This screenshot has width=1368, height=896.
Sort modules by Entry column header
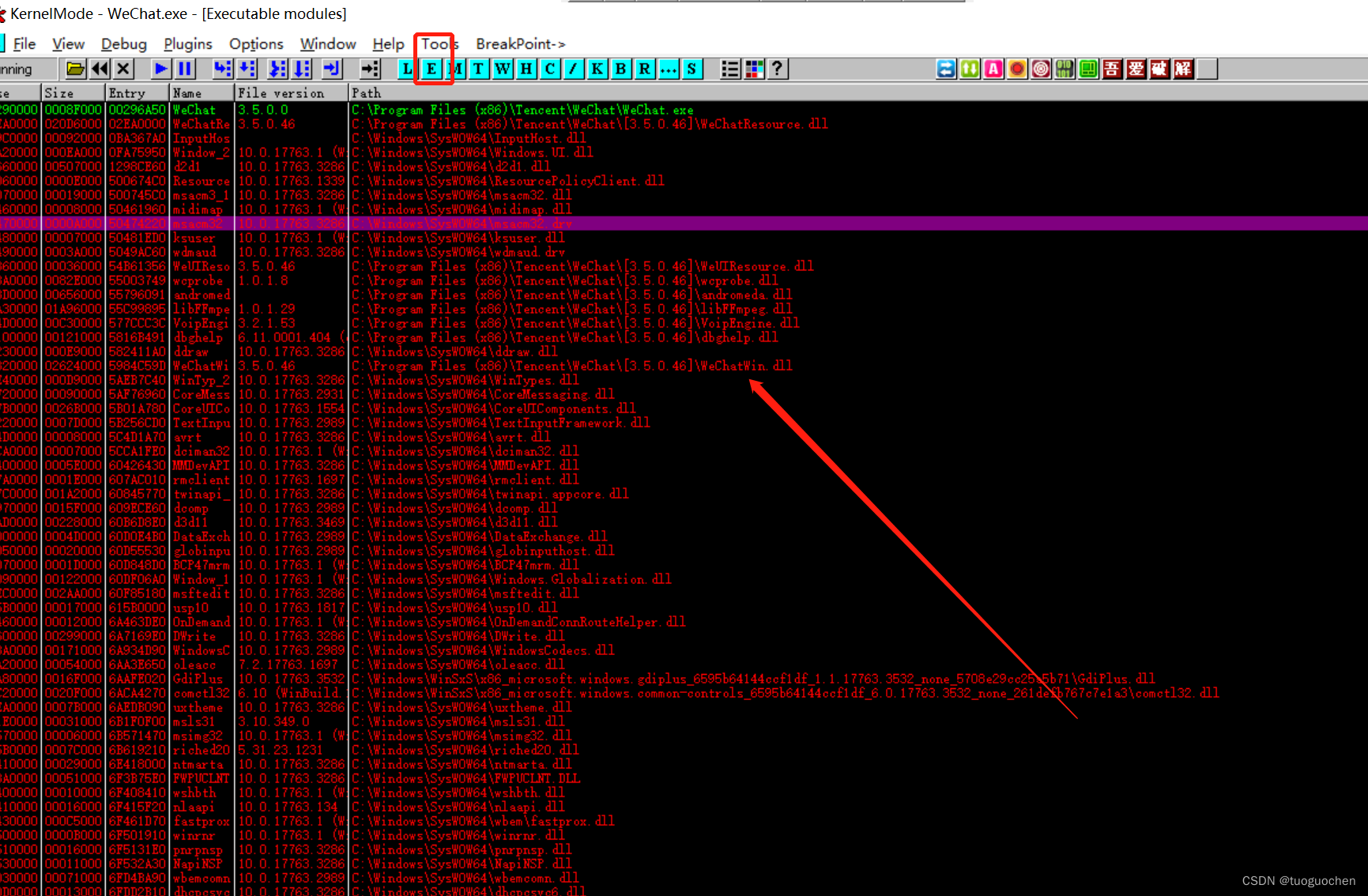[138, 93]
